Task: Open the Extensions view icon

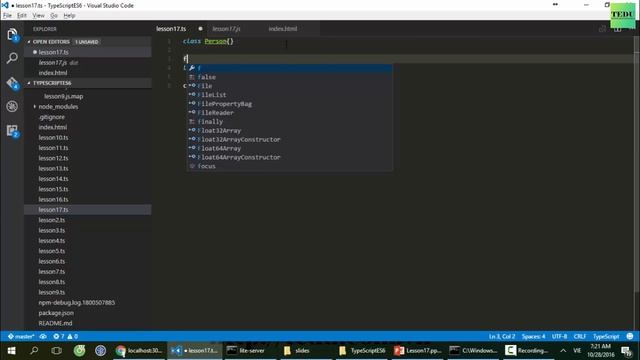Action: (12, 131)
